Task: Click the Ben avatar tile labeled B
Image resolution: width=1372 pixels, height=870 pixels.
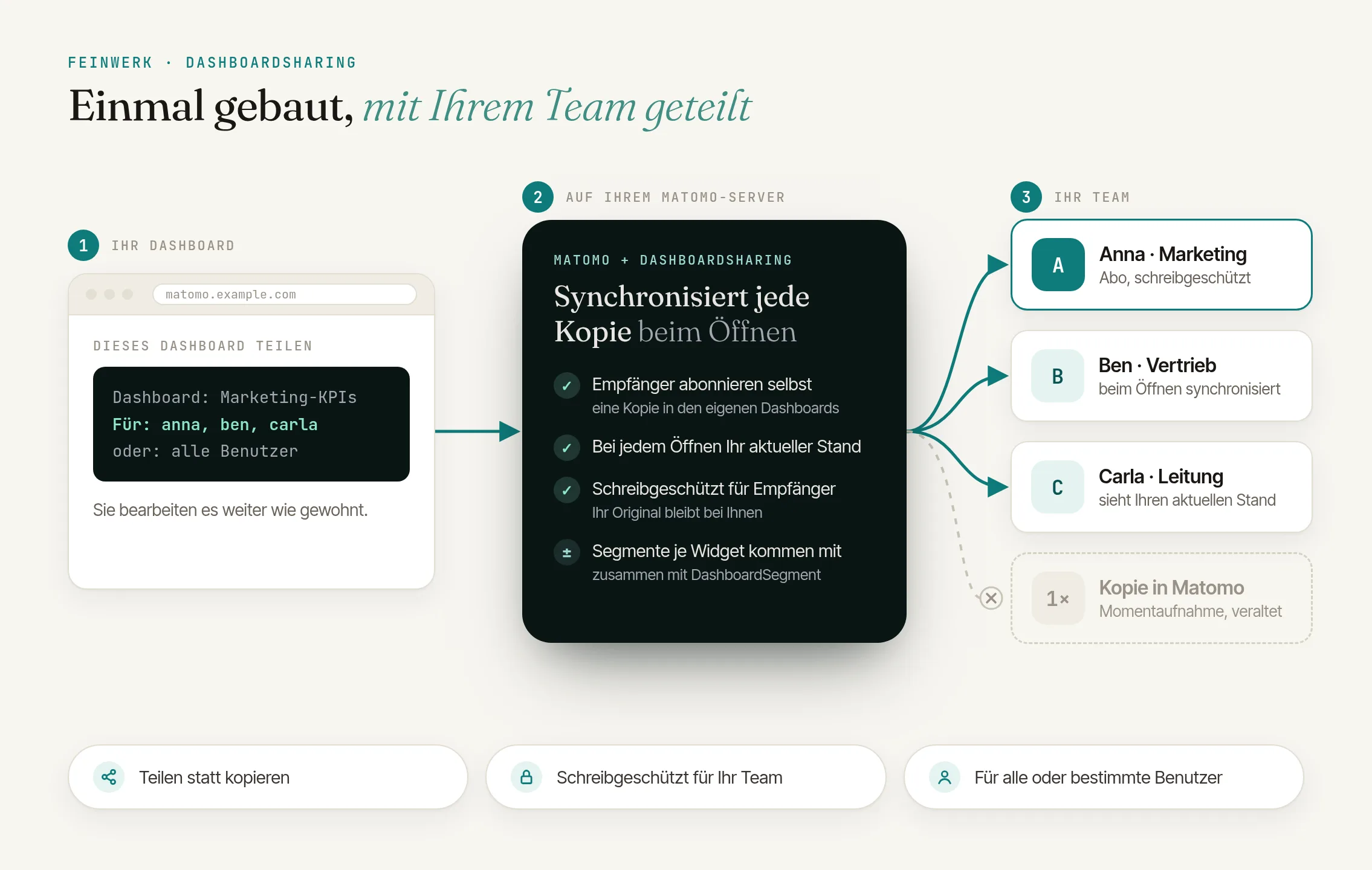Action: pyautogui.click(x=1058, y=376)
